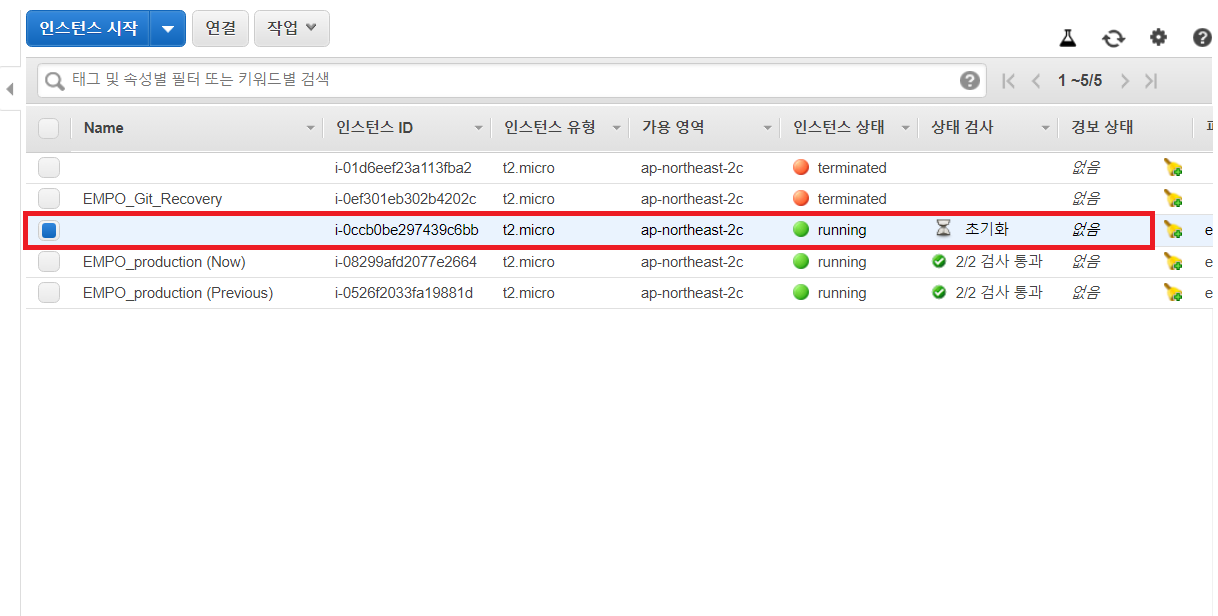Open the settings gear icon
Viewport: 1218px width, 616px height.
pyautogui.click(x=1158, y=38)
